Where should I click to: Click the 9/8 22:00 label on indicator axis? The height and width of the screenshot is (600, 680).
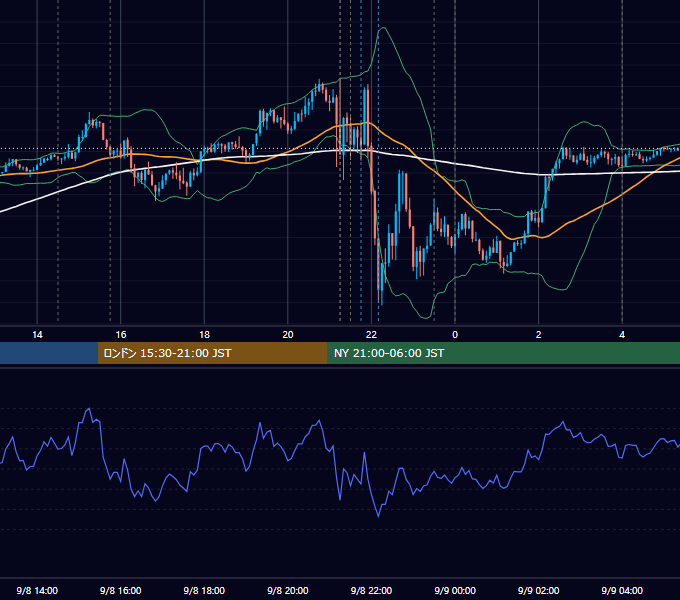[x=371, y=590]
